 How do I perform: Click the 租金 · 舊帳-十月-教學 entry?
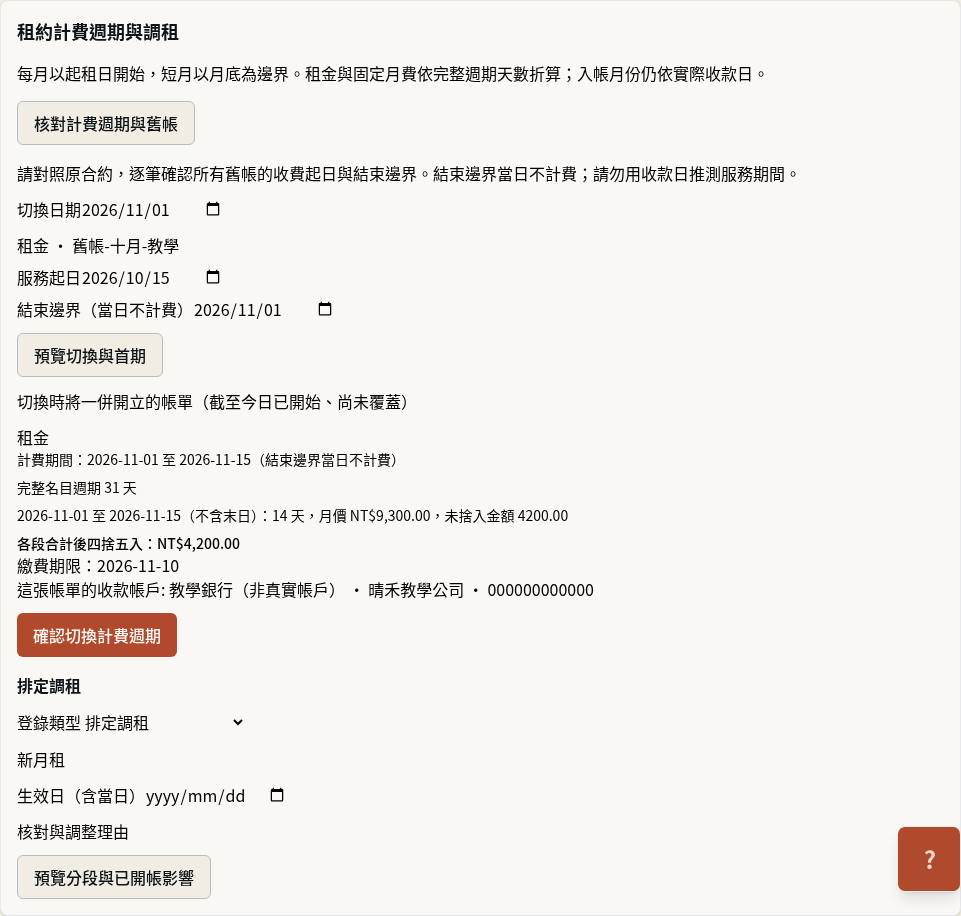pos(98,246)
